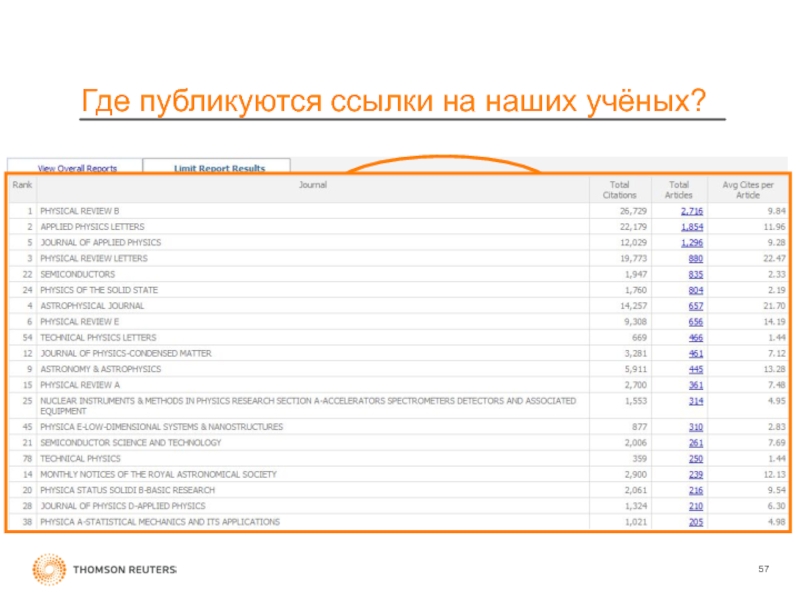Select PHYSICA STATUS SOLIDI B-BASIC RESEARCH name
The height and width of the screenshot is (600, 800).
pos(128,490)
